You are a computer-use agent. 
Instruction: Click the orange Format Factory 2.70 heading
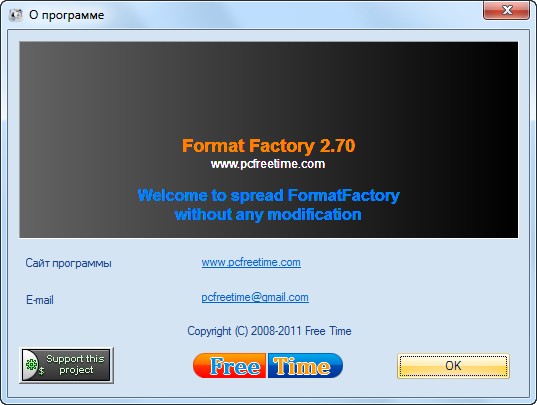268,146
